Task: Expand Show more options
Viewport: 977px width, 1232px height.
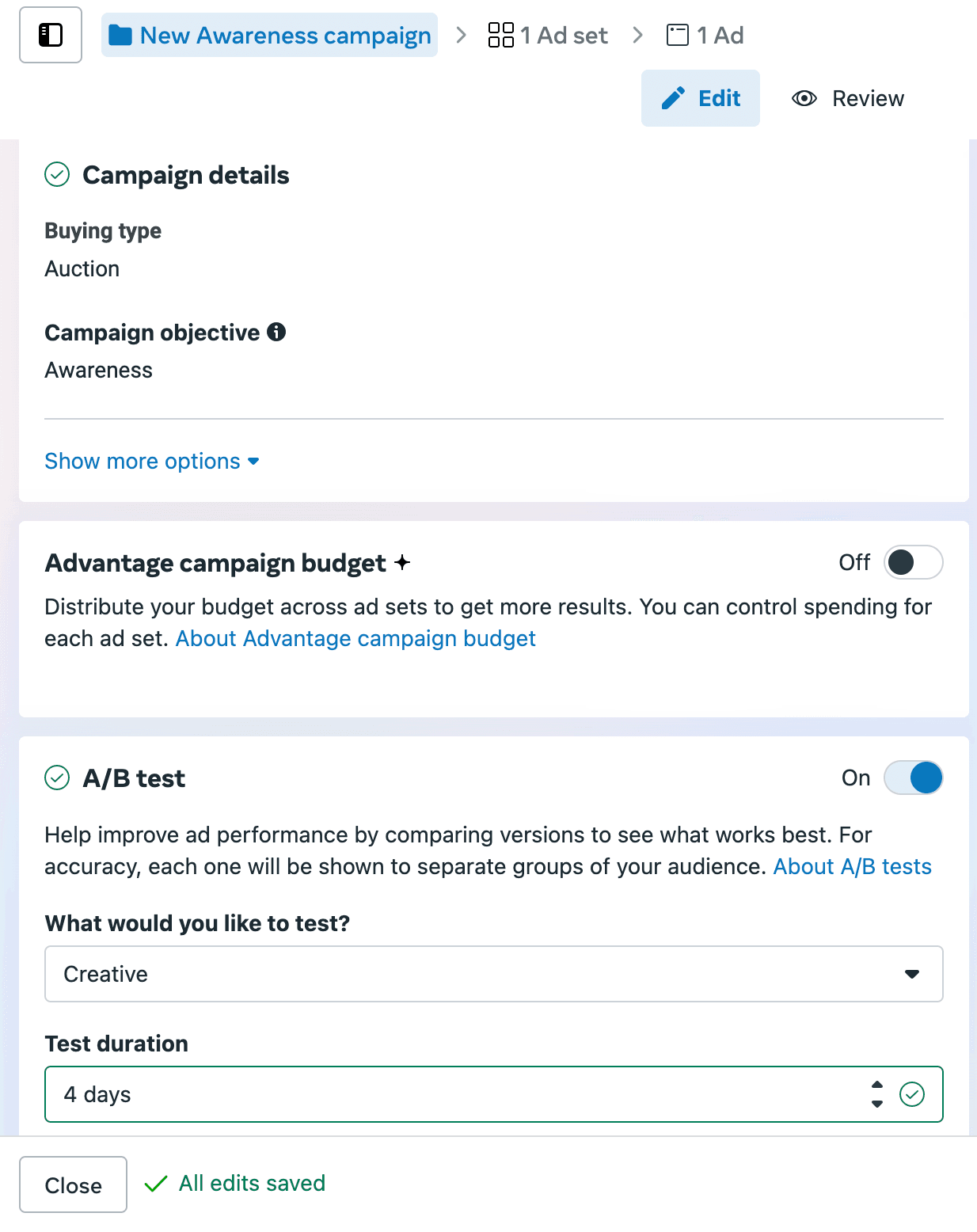Action: pyautogui.click(x=152, y=461)
